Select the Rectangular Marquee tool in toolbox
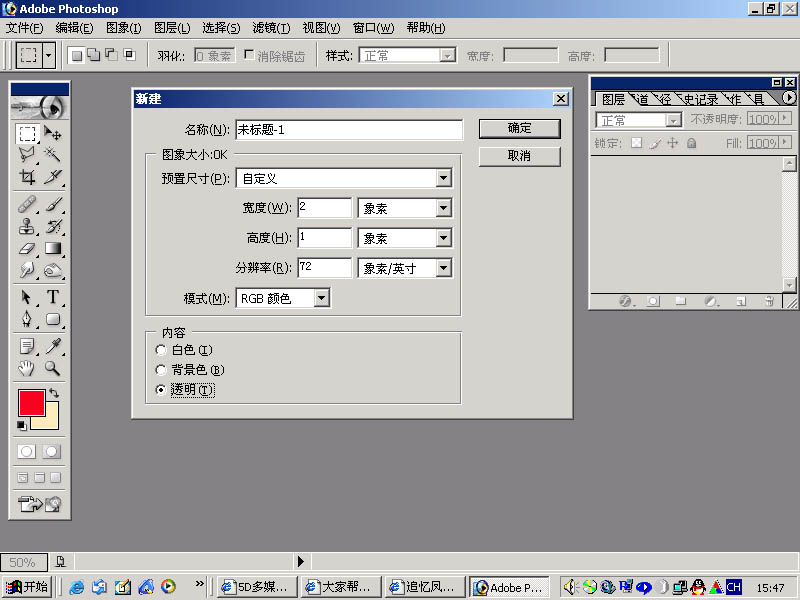 pyautogui.click(x=27, y=134)
